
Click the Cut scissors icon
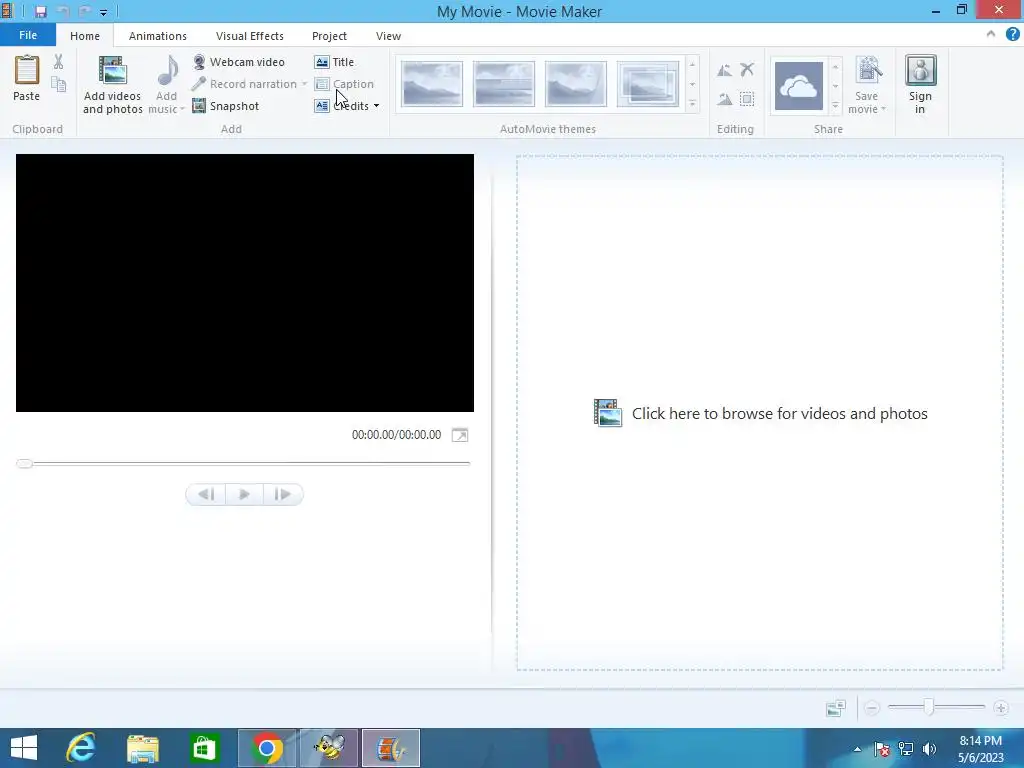(x=59, y=62)
